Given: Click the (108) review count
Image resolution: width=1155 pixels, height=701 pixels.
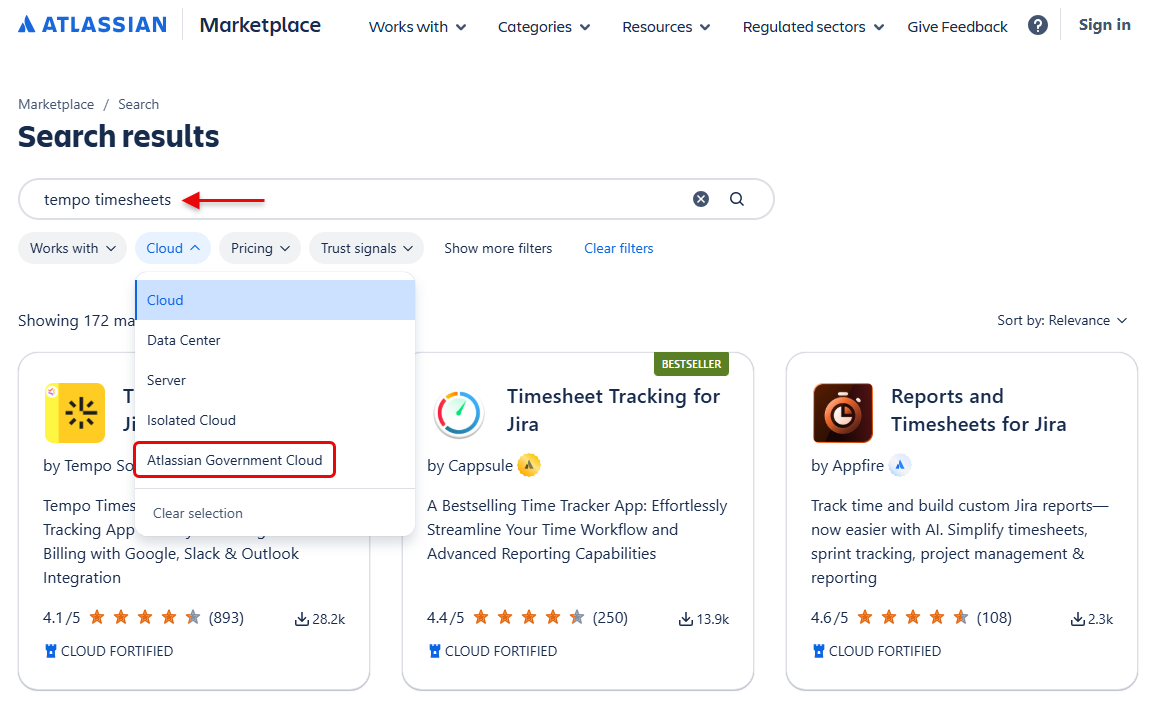Looking at the screenshot, I should tap(994, 618).
